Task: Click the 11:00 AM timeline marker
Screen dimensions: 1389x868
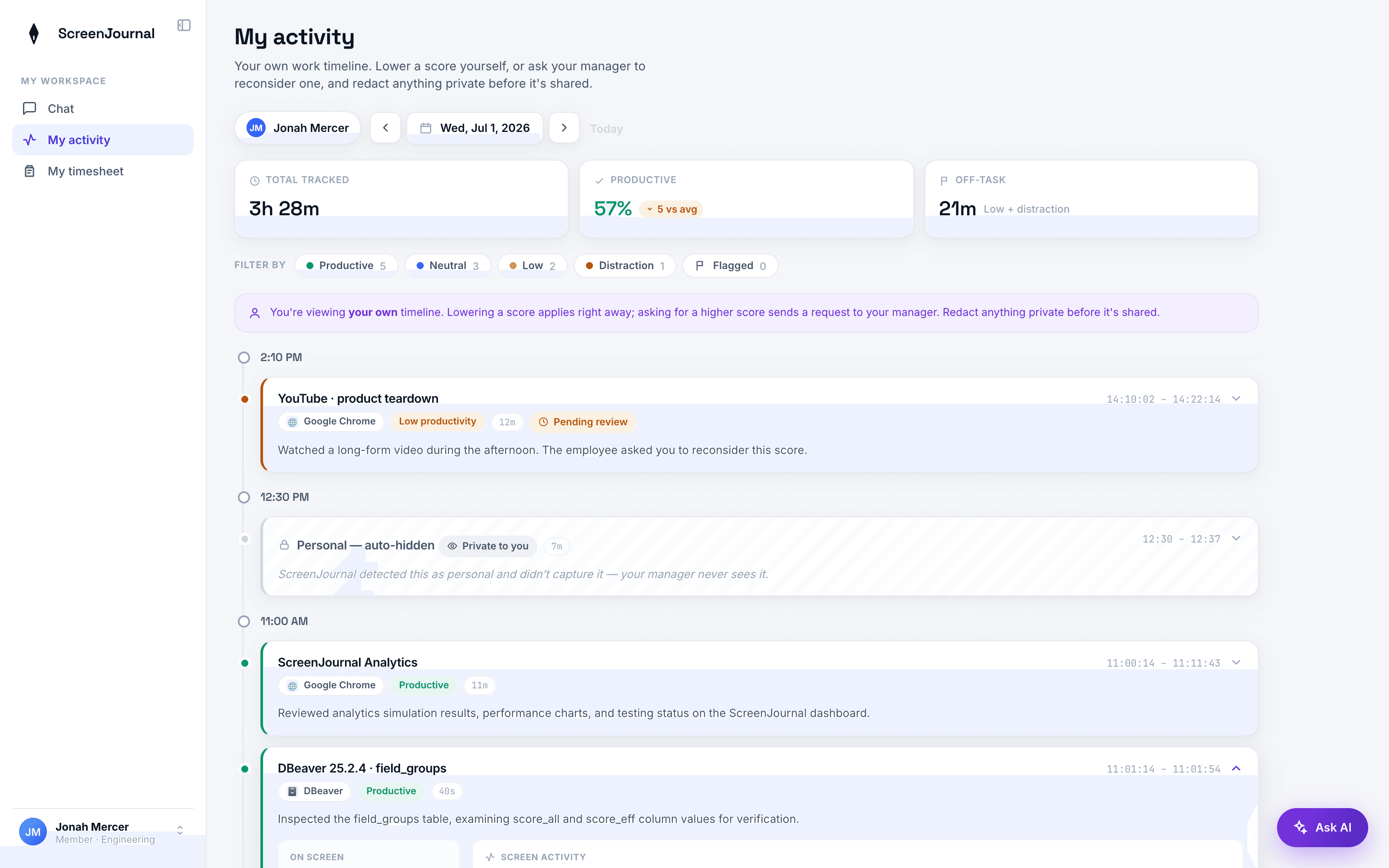Action: tap(244, 621)
